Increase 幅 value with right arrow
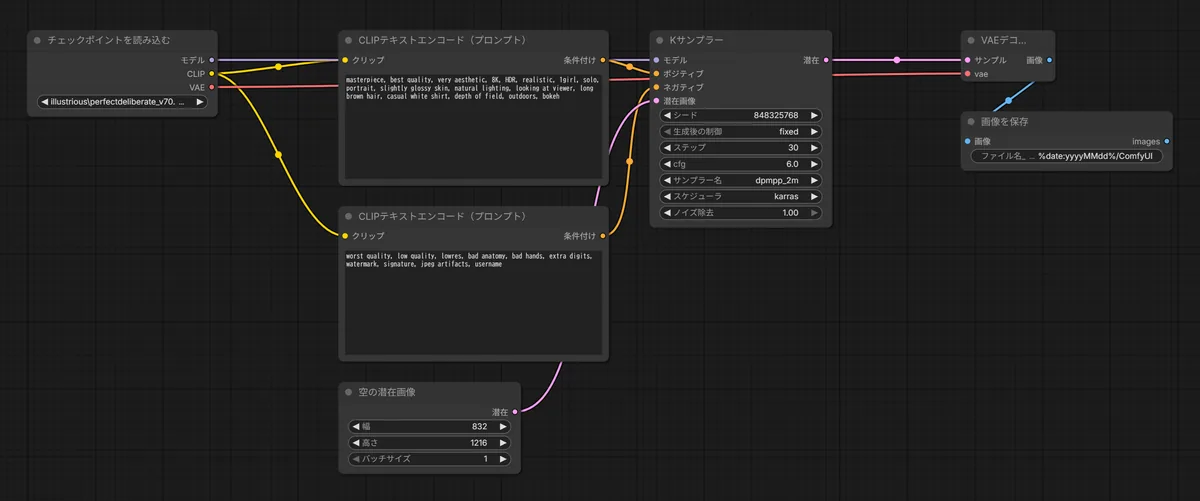This screenshot has height=501, width=1200. click(502, 426)
